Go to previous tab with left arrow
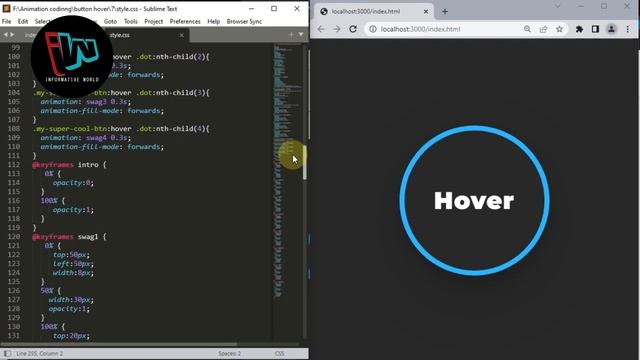This screenshot has width=640, height=360. 6,35
